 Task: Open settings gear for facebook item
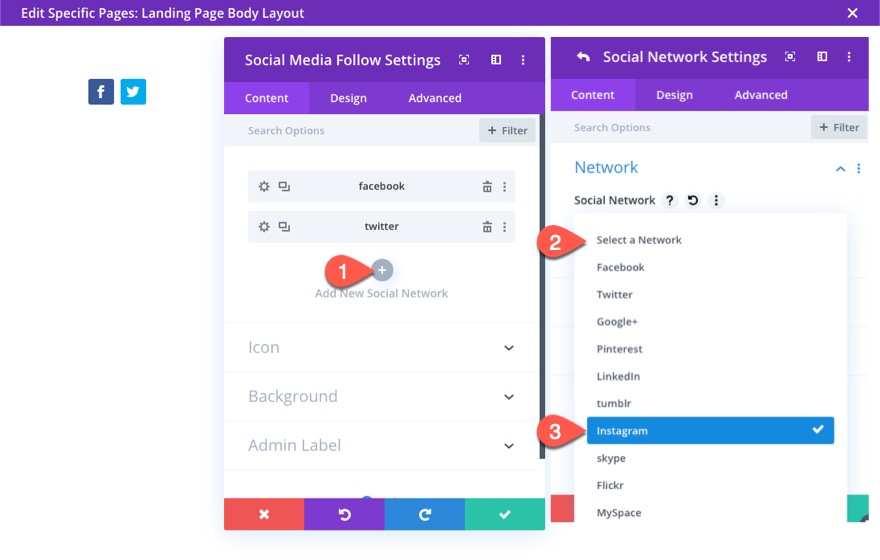[264, 187]
